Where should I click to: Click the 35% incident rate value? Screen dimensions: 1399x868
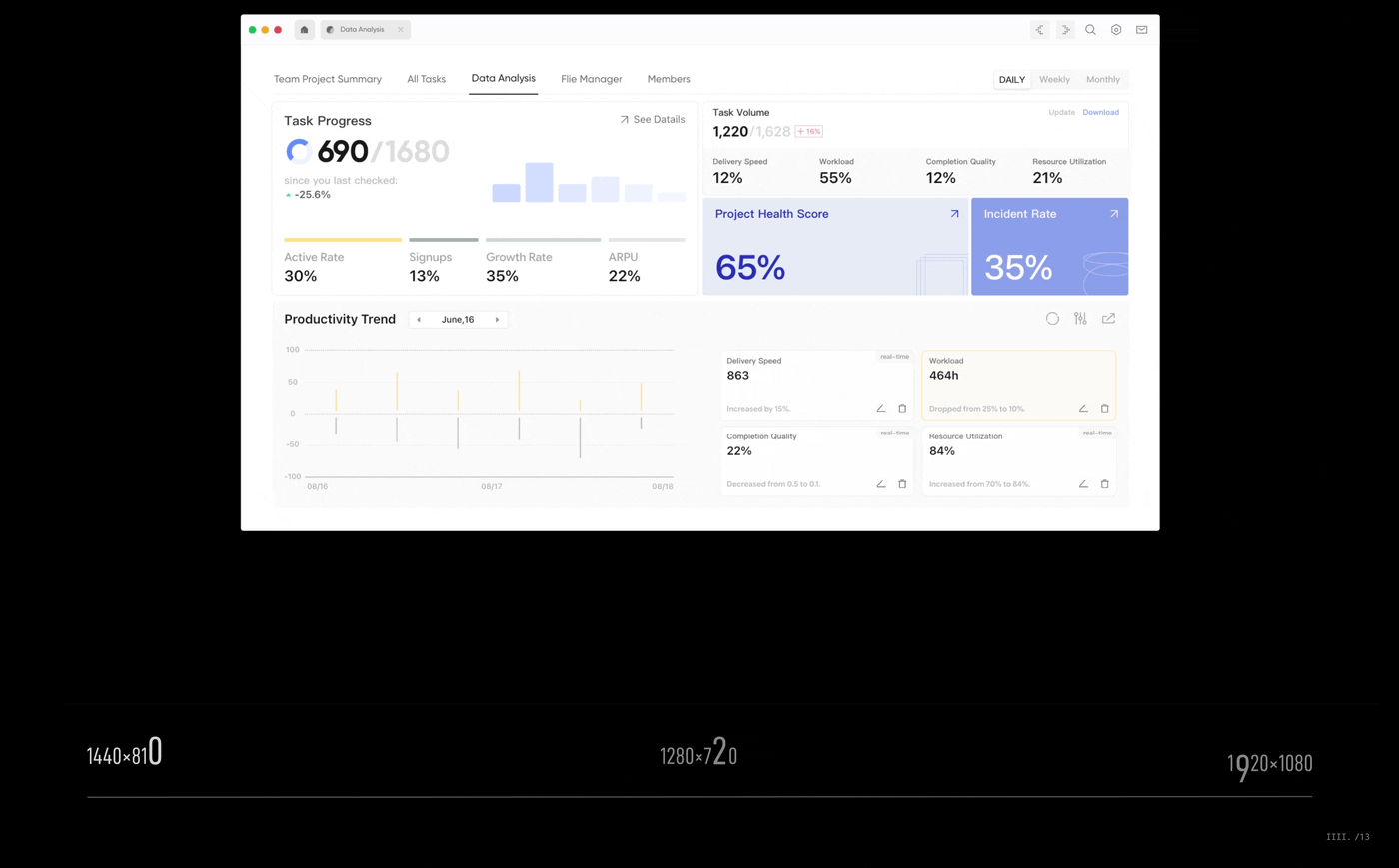(1018, 268)
